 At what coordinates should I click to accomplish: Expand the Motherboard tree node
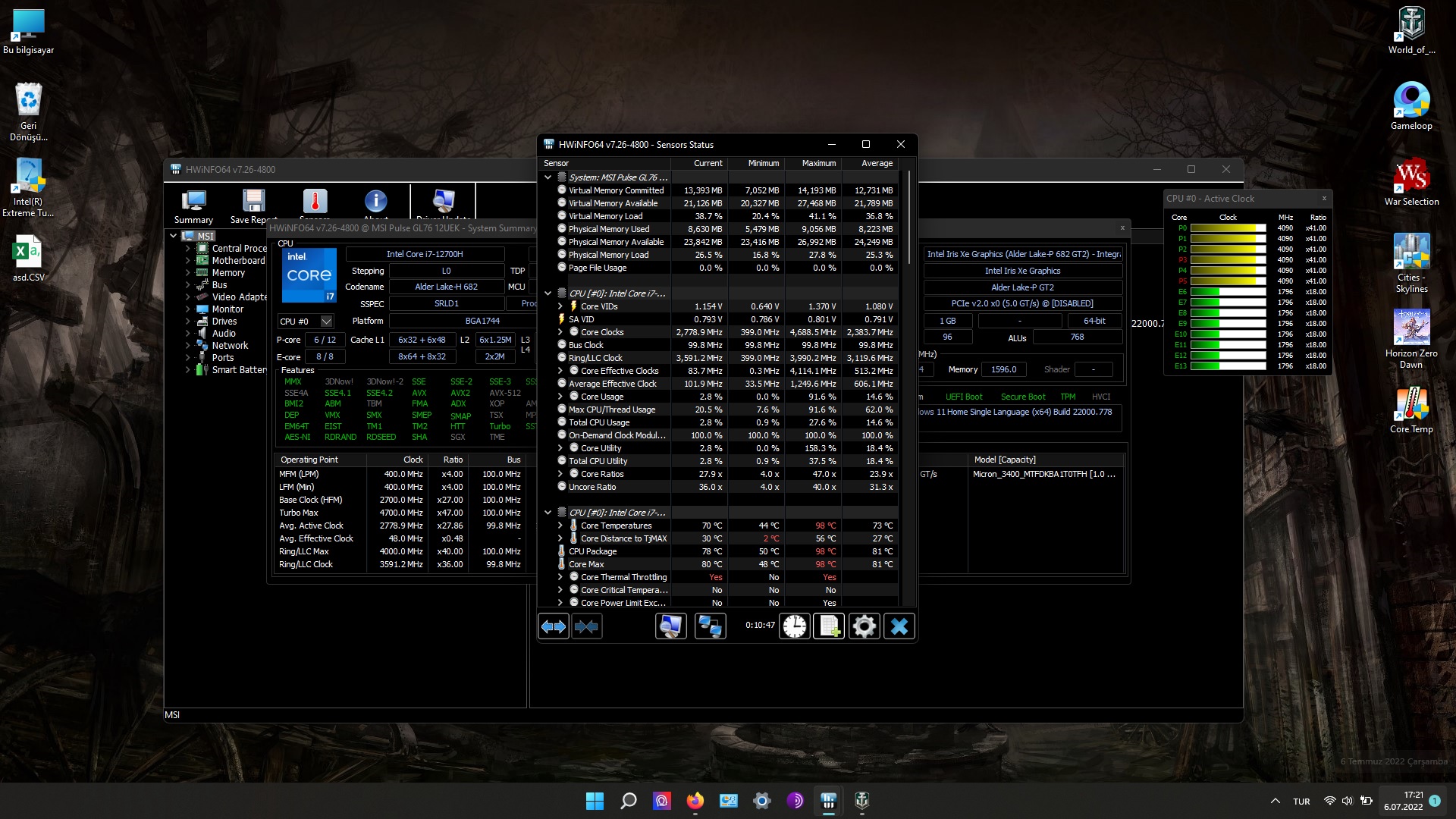187,260
